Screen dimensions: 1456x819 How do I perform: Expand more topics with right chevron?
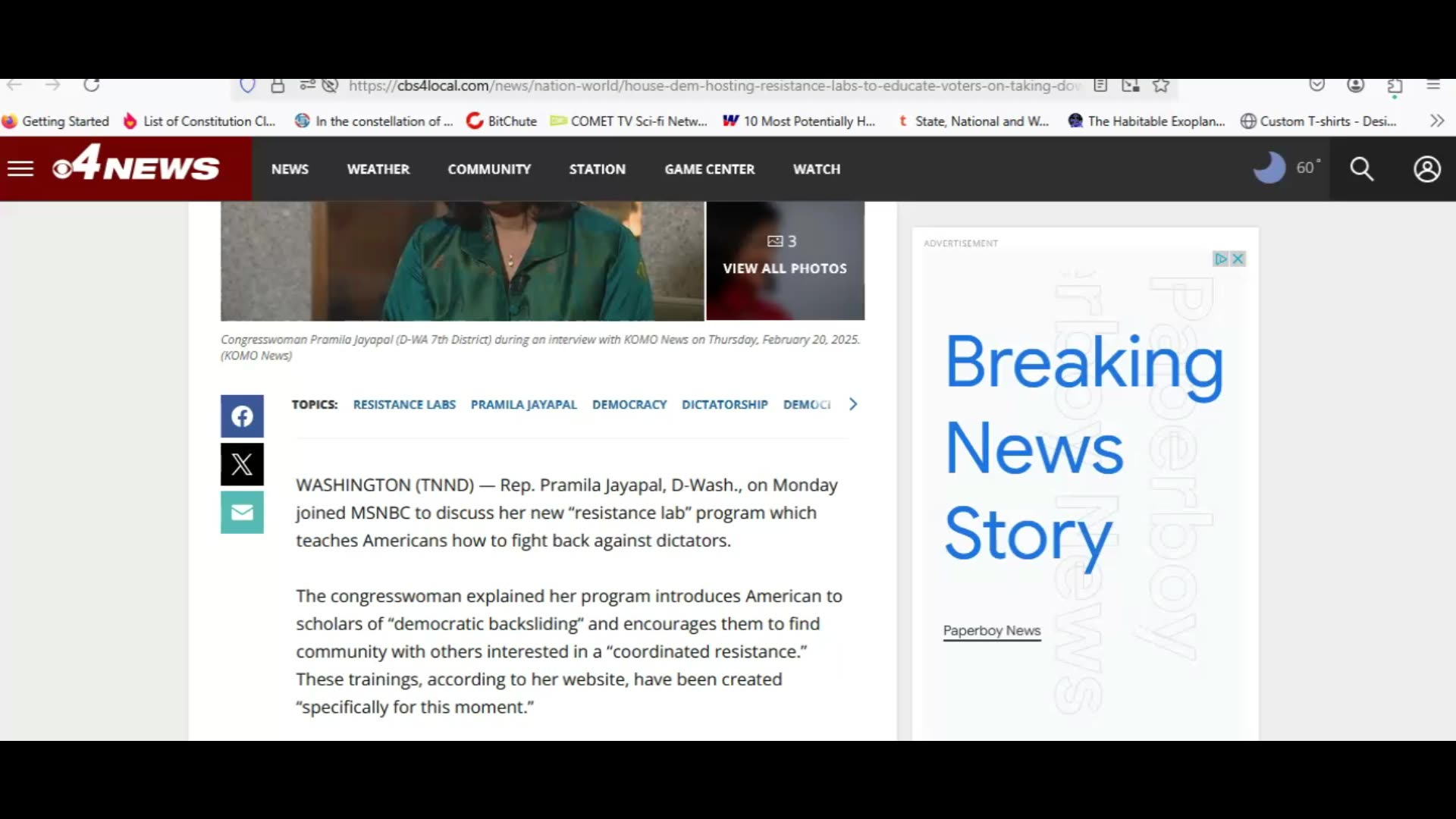853,404
